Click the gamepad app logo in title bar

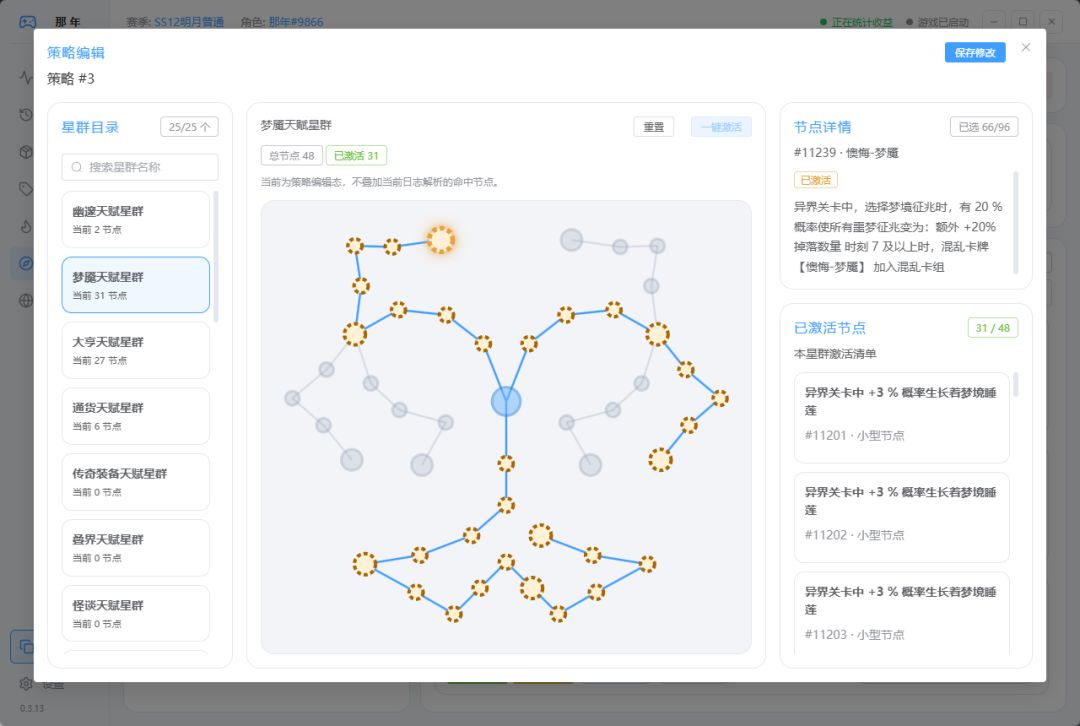[x=28, y=21]
